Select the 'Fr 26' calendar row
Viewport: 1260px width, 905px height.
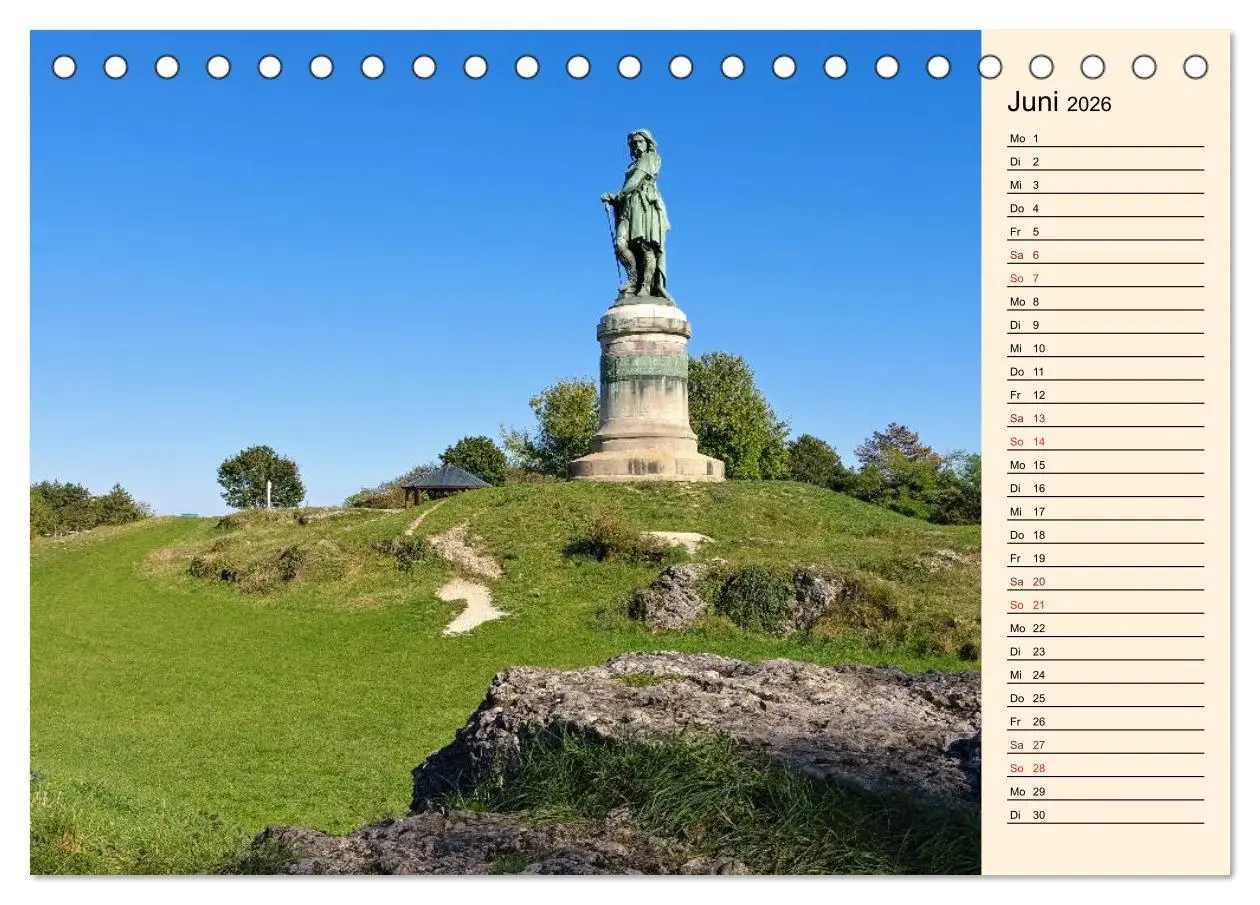point(1105,722)
